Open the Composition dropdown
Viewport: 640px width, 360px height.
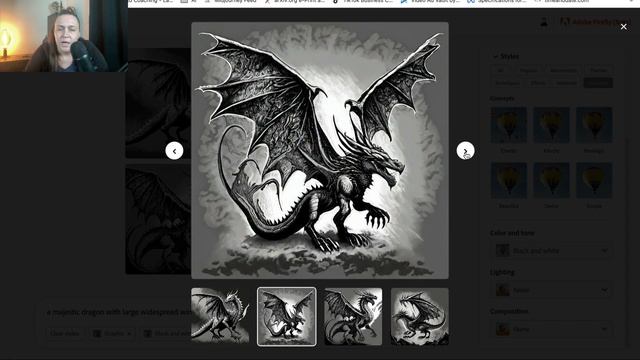coord(551,329)
